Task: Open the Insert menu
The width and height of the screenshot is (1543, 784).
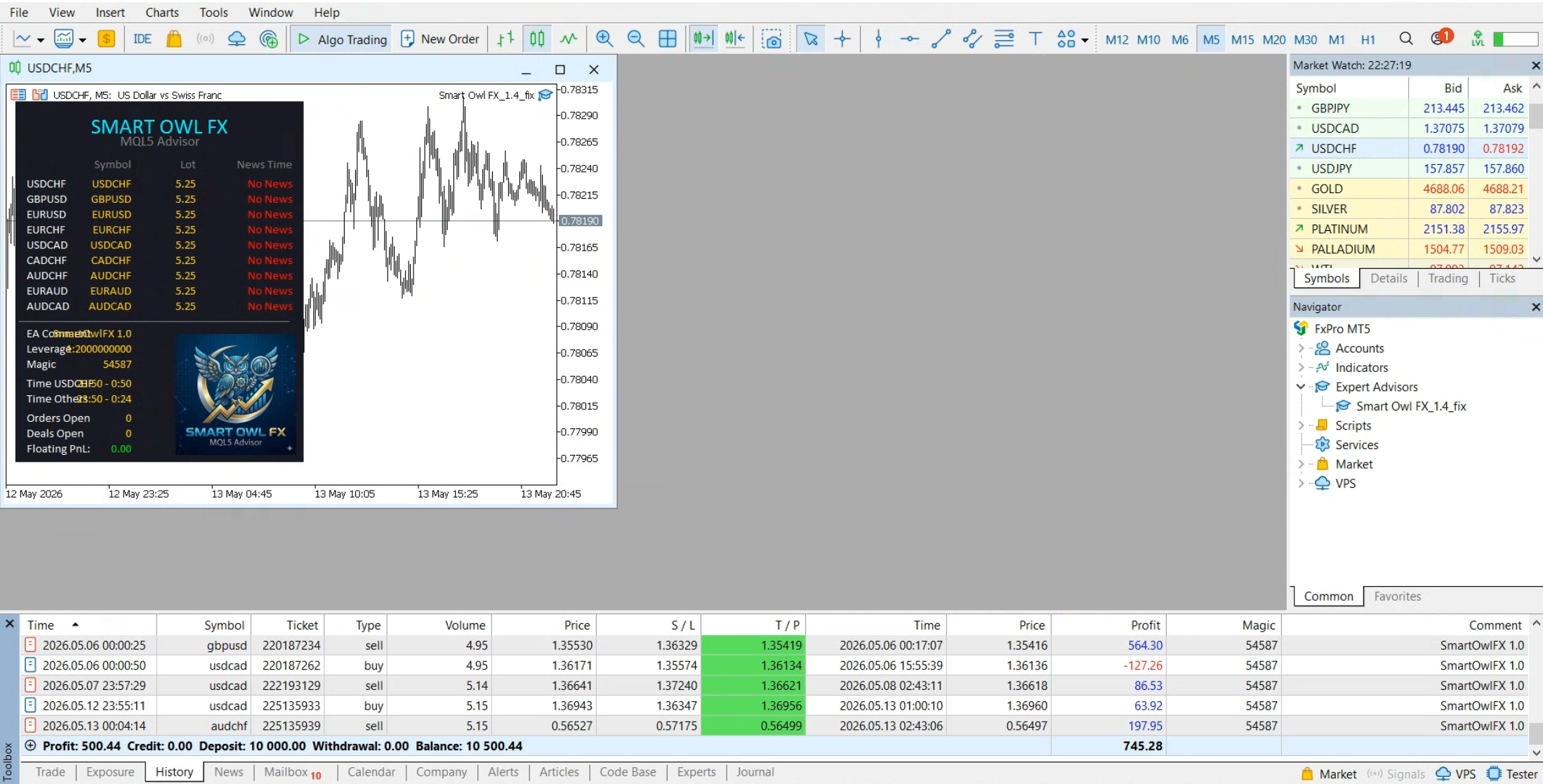Action: [x=110, y=12]
